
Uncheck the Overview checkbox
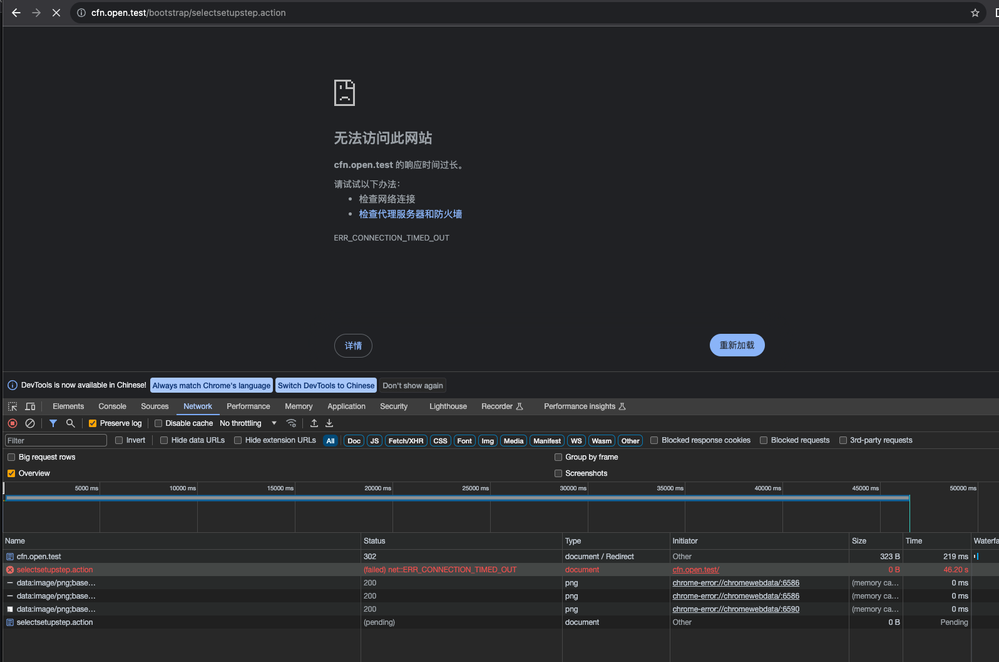11,473
